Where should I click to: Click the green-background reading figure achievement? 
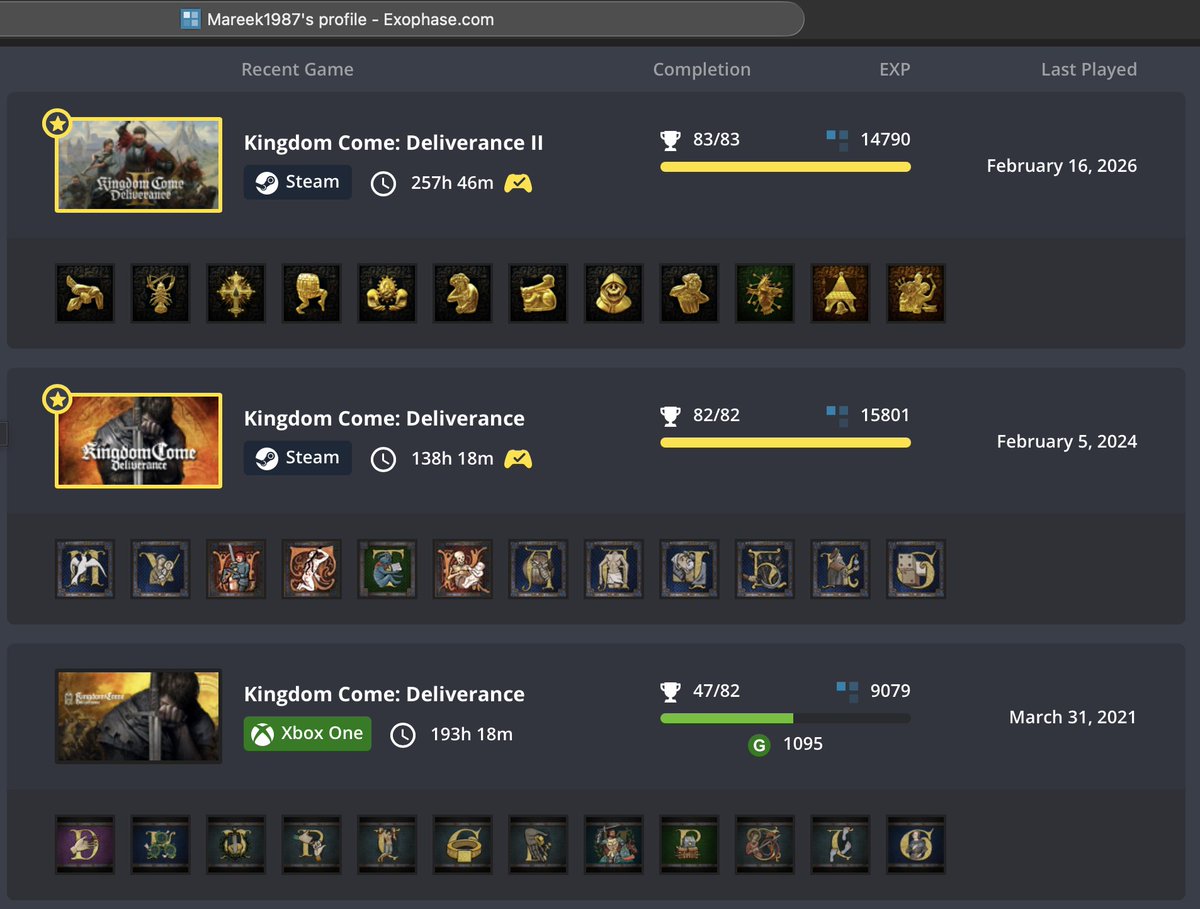click(387, 569)
